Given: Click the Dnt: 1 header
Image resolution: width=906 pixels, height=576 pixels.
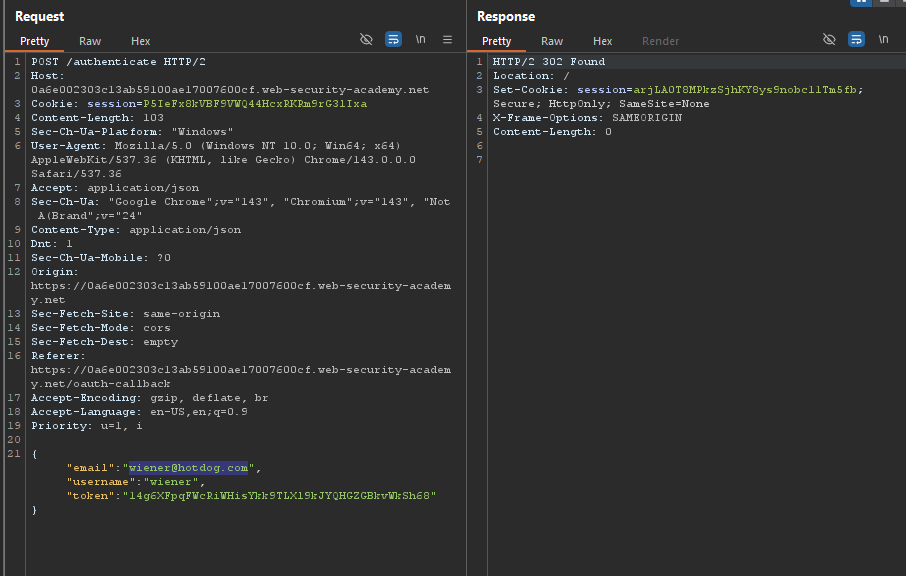Looking at the screenshot, I should [x=52, y=243].
